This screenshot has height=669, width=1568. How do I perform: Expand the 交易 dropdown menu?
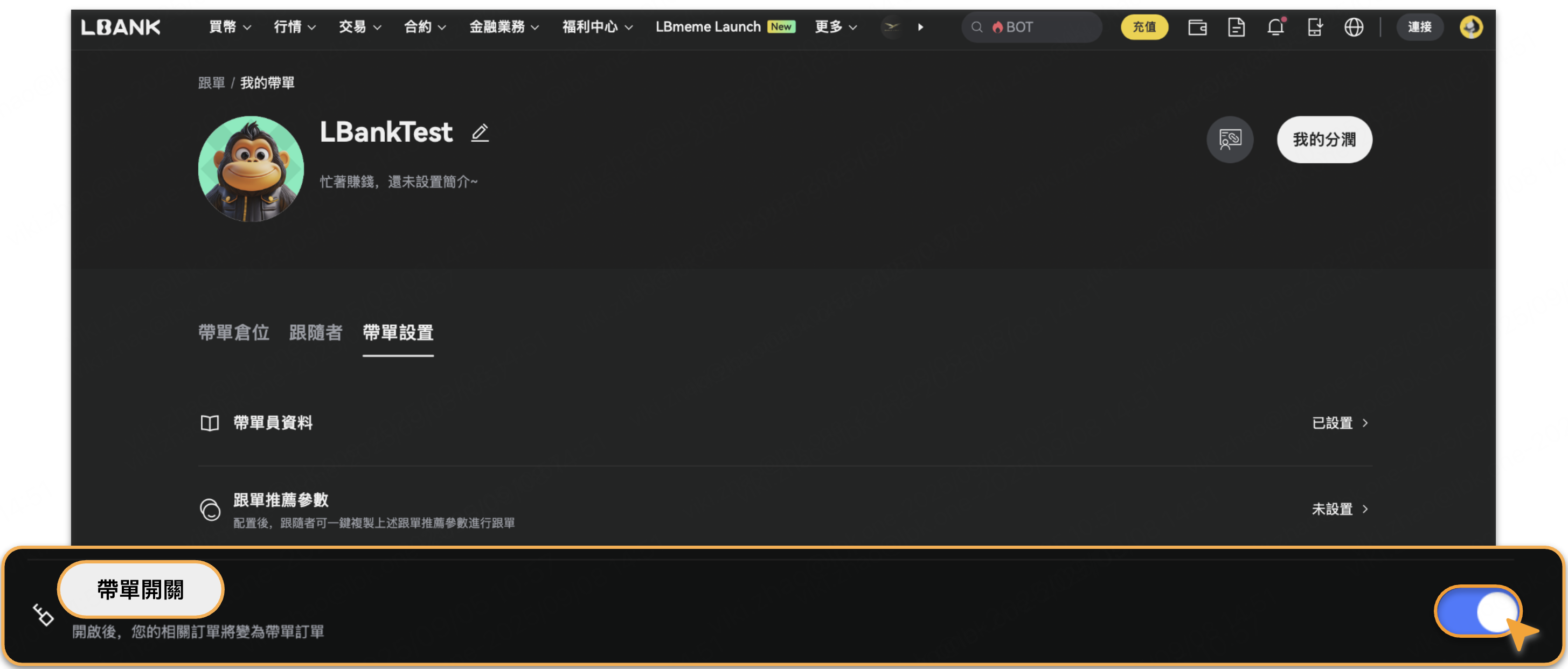pyautogui.click(x=360, y=27)
